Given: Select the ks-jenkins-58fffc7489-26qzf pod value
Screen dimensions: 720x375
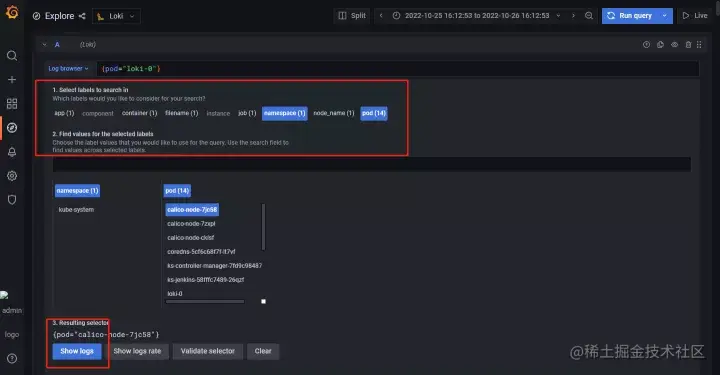Looking at the screenshot, I should 206,280.
